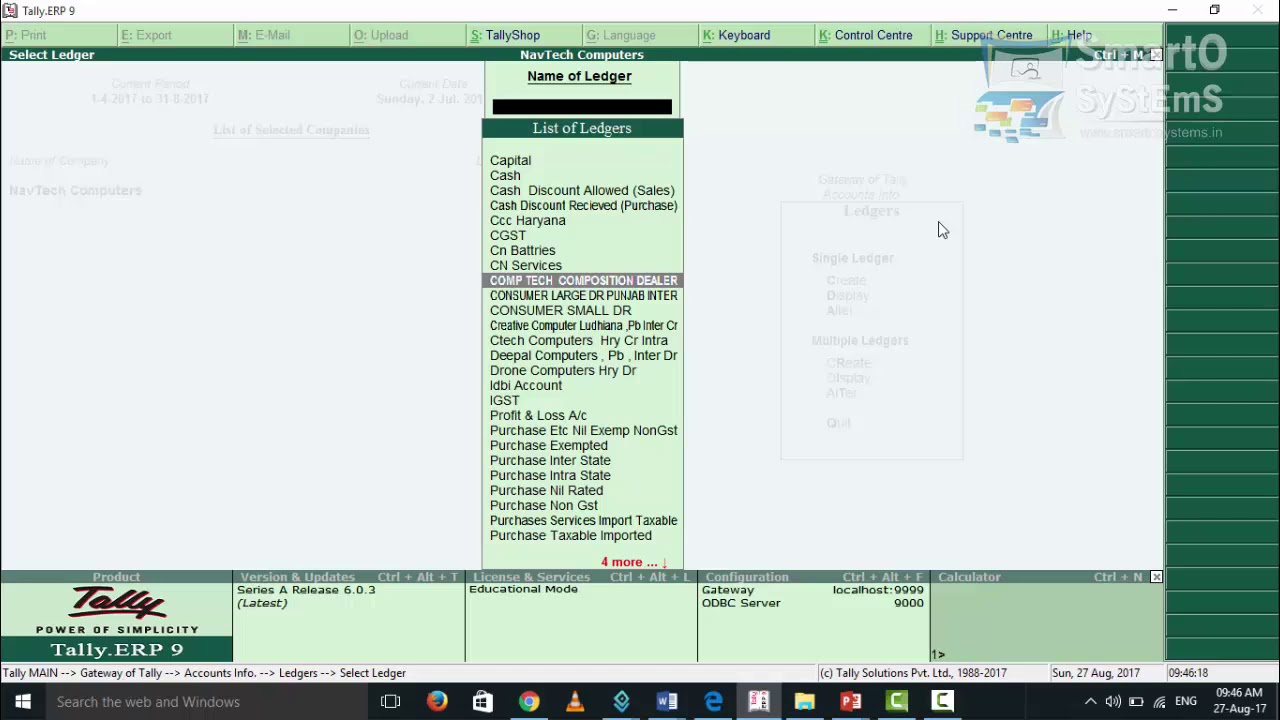Show hidden system tray icons

1090,701
